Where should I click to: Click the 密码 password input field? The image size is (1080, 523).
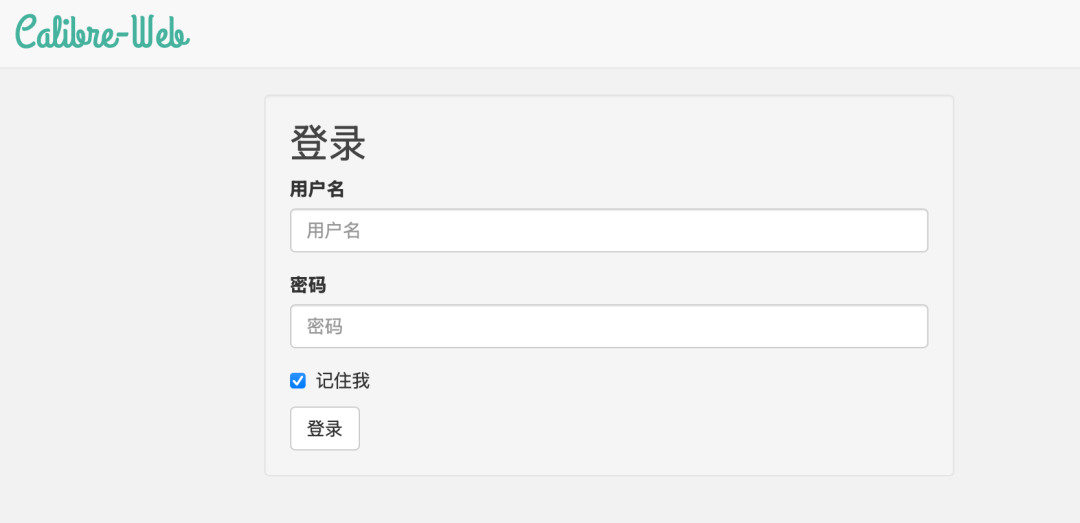point(609,326)
